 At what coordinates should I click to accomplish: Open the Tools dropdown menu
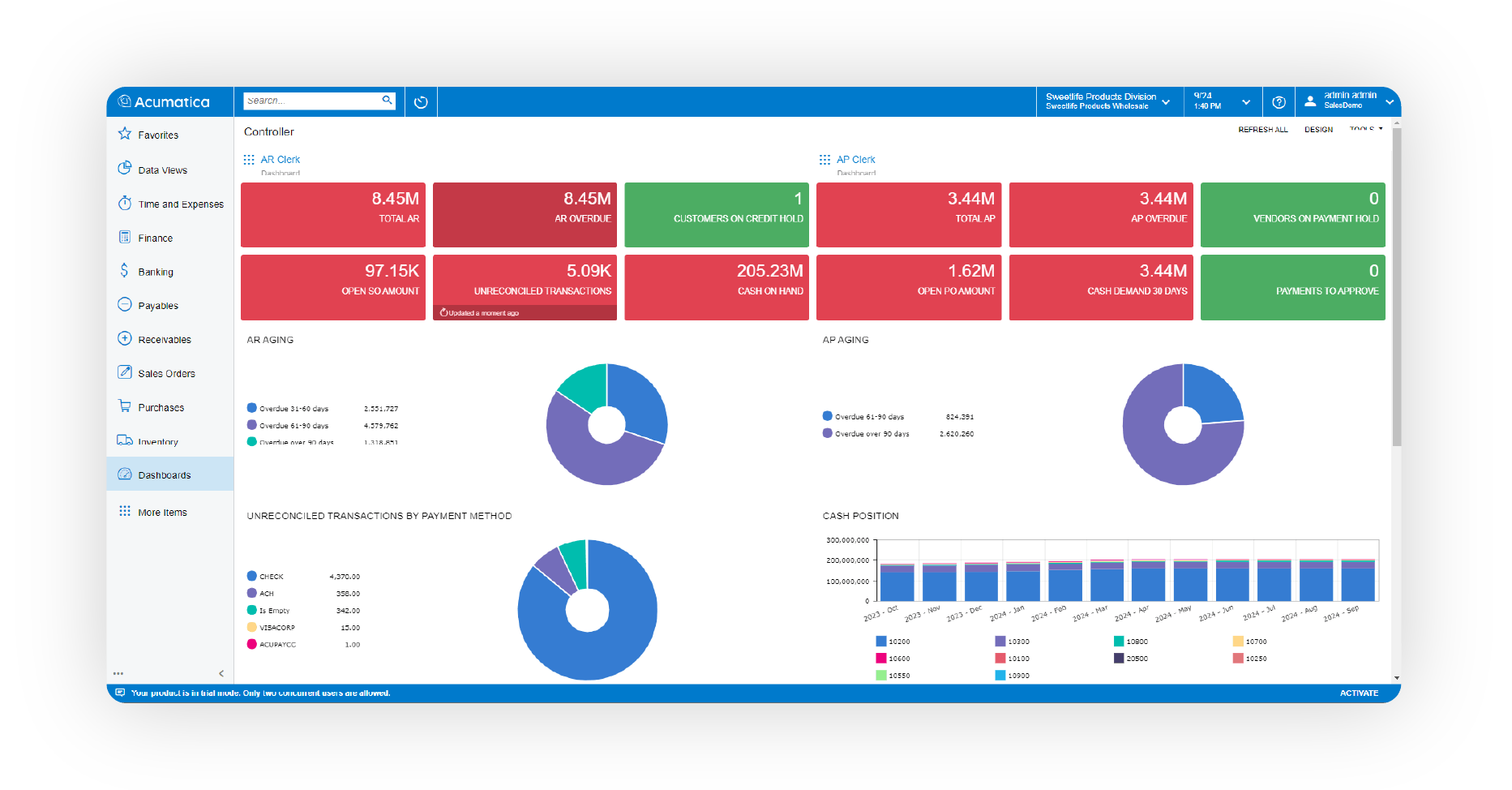click(x=1366, y=129)
